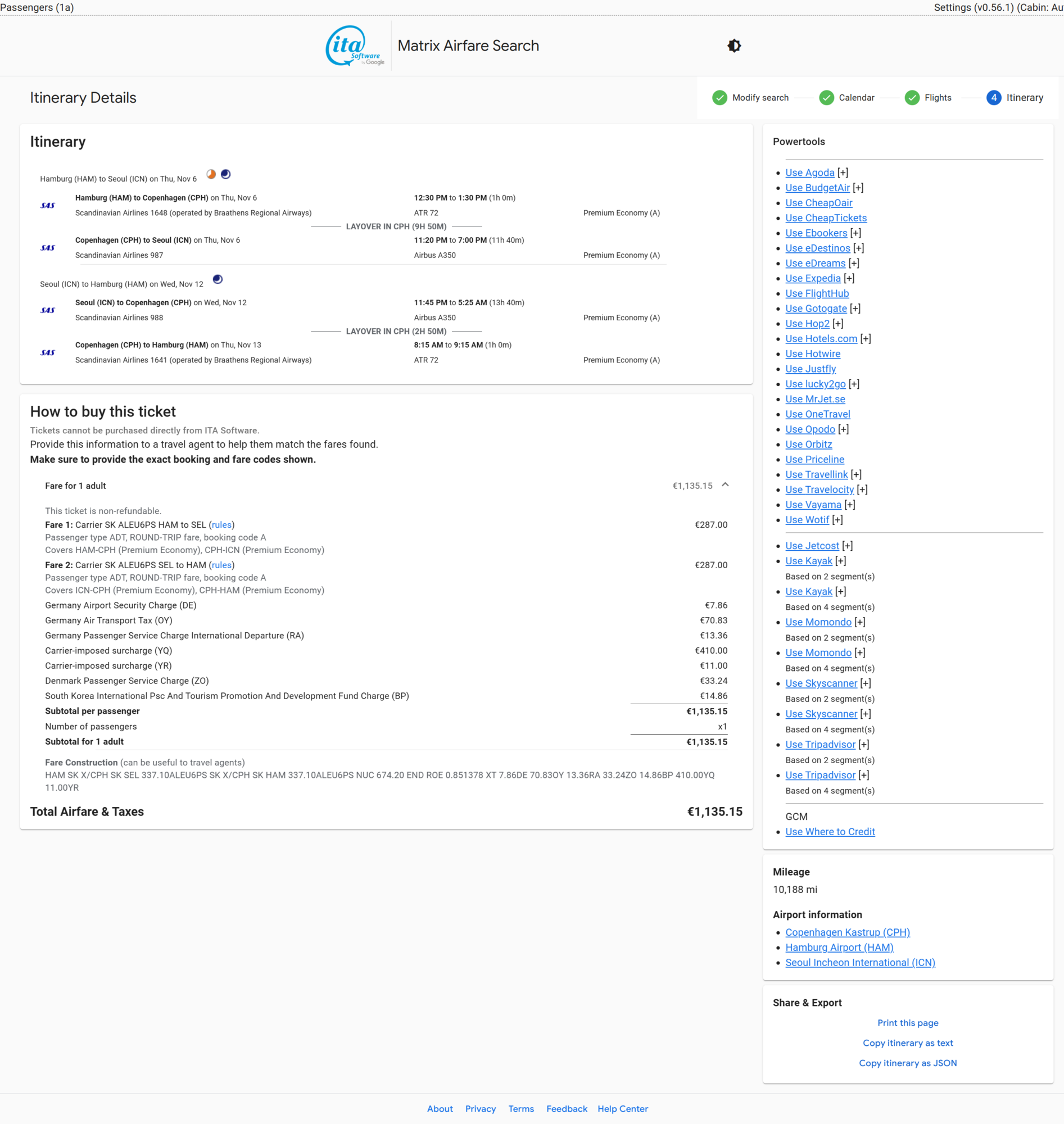Click the sun icon on the outbound flight header
Screen dimensions: 1064x1124
[x=210, y=174]
